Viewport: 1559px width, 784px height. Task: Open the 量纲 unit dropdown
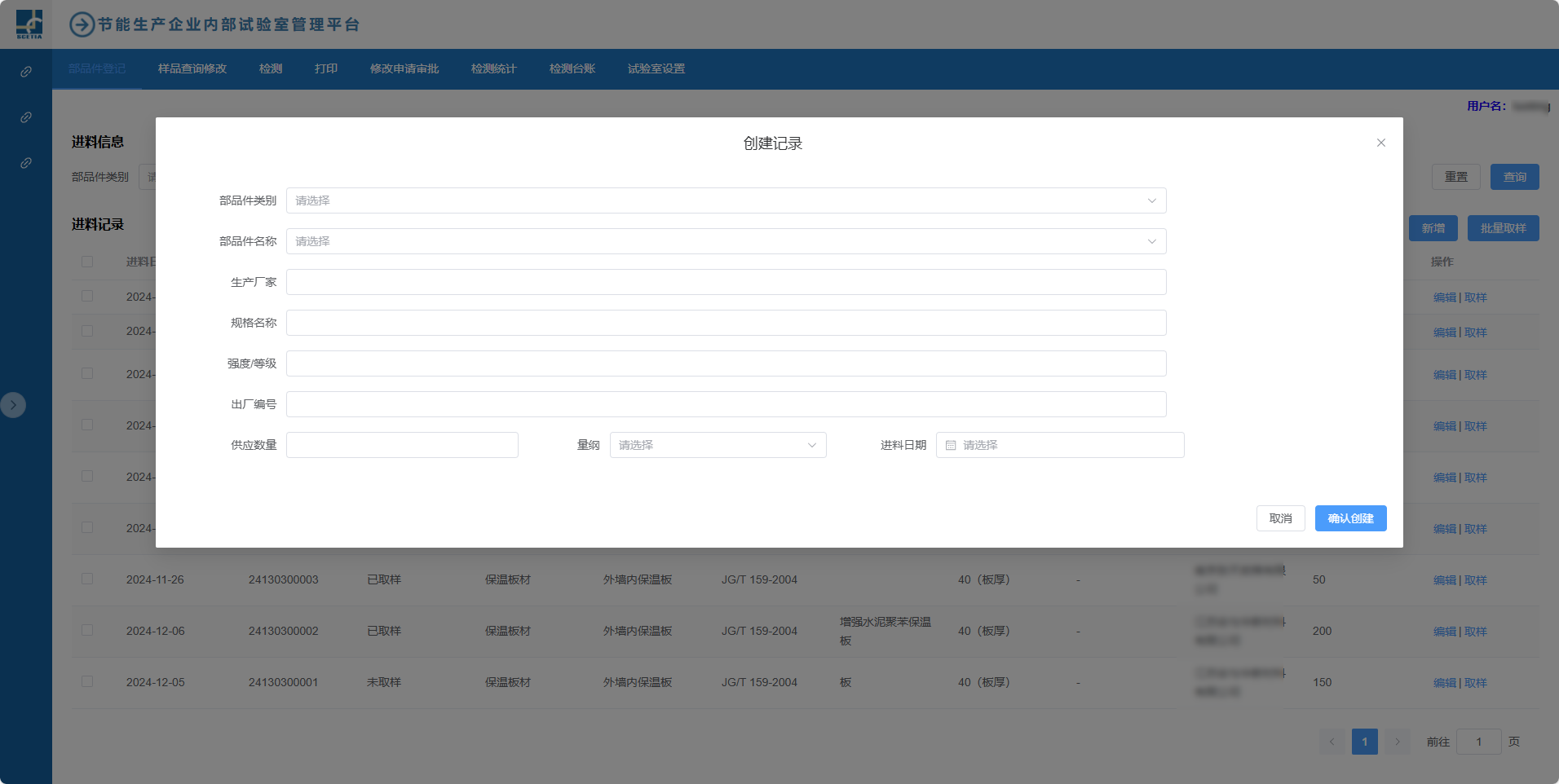tap(718, 445)
